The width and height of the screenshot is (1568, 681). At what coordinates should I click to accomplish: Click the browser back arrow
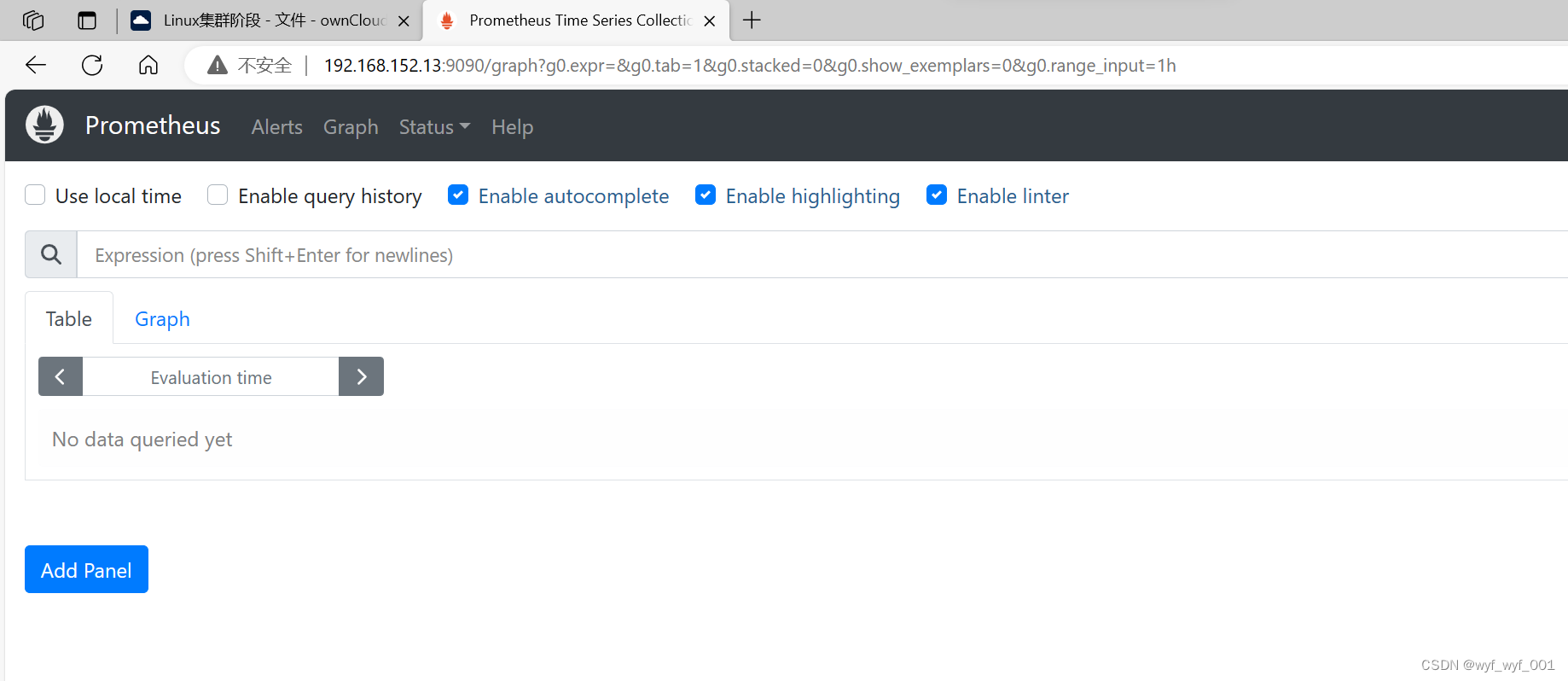tap(36, 65)
